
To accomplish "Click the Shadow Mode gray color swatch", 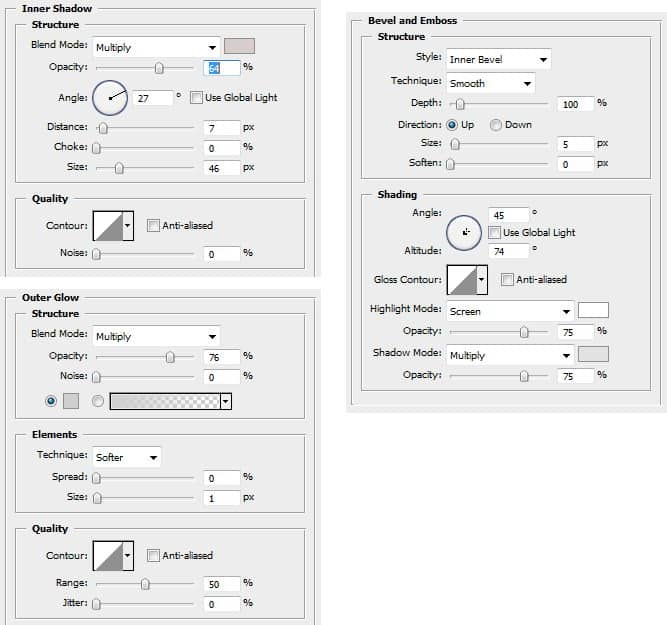I will (593, 354).
